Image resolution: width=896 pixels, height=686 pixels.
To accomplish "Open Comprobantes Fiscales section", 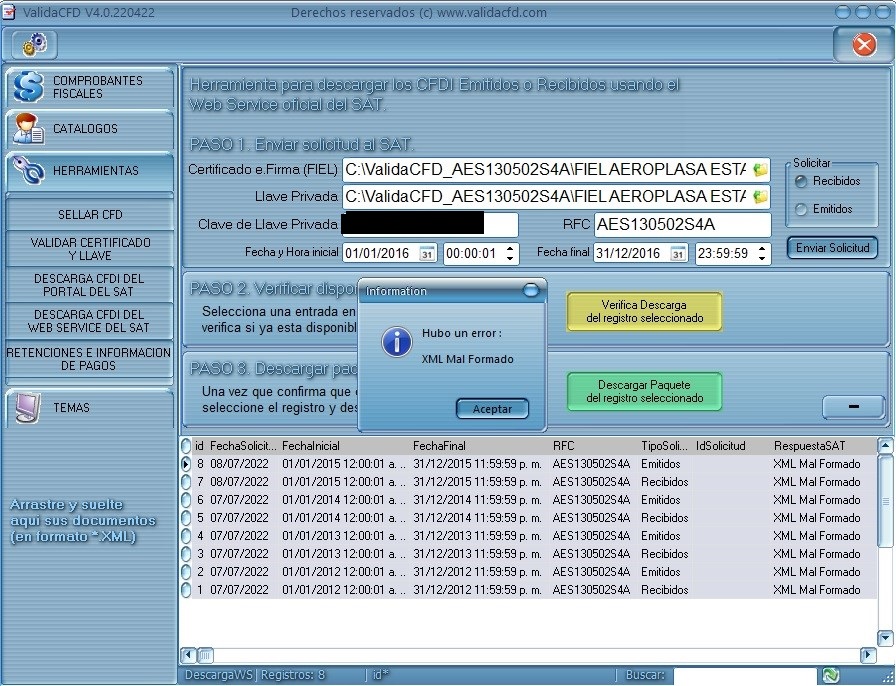I will tap(90, 87).
